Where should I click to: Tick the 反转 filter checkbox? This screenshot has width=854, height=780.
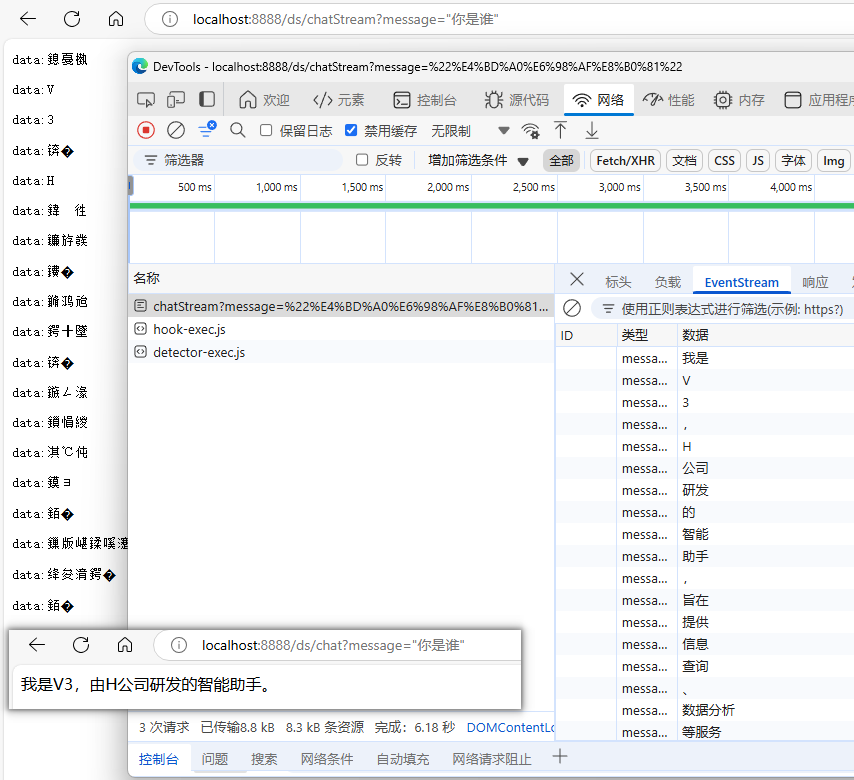362,160
